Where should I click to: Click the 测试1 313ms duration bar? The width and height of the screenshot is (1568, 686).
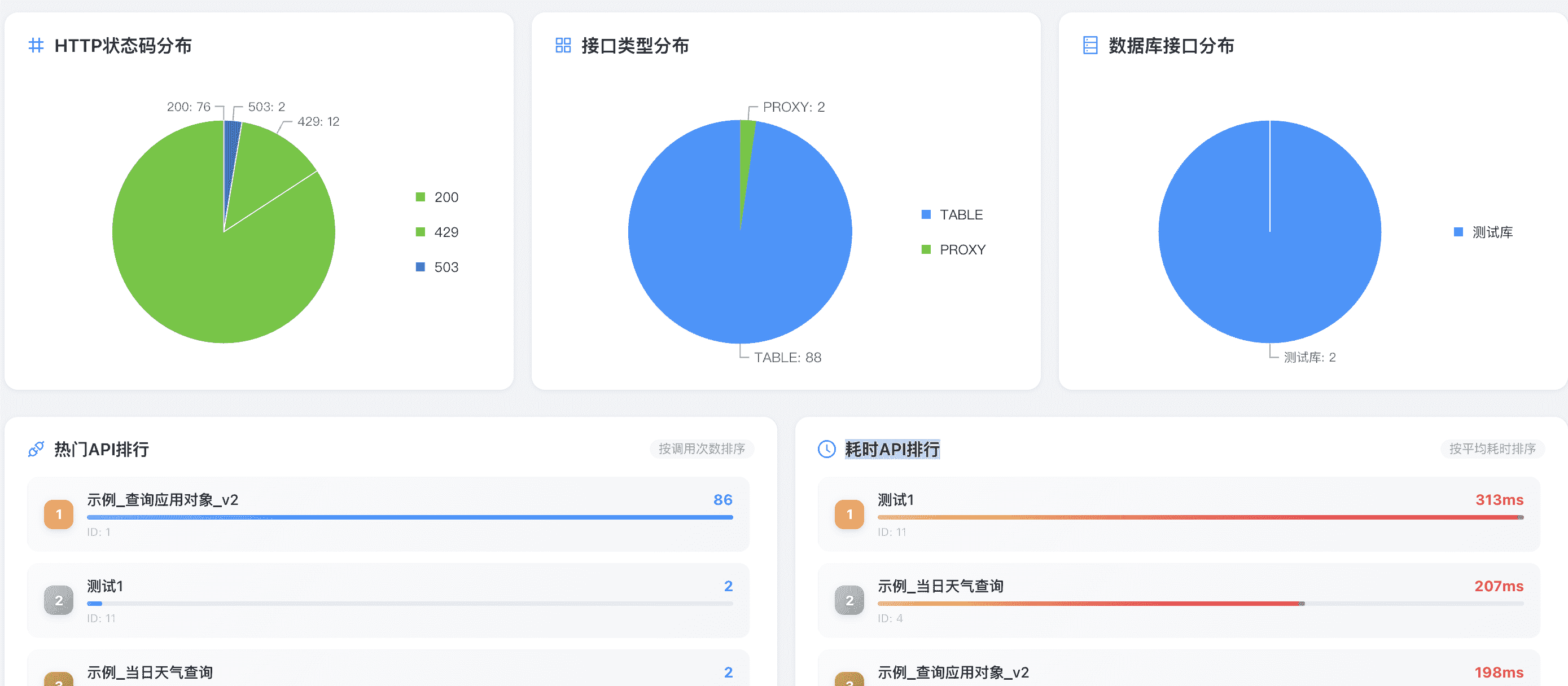click(x=1201, y=517)
